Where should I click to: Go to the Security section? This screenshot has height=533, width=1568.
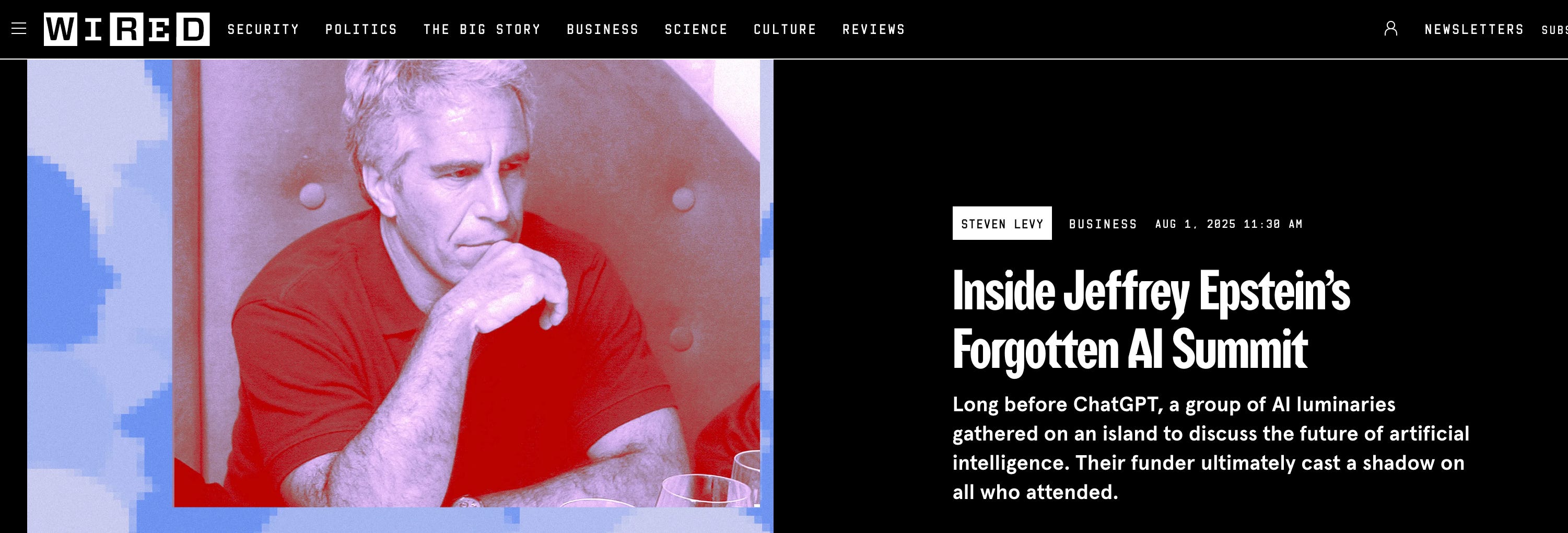click(x=263, y=29)
